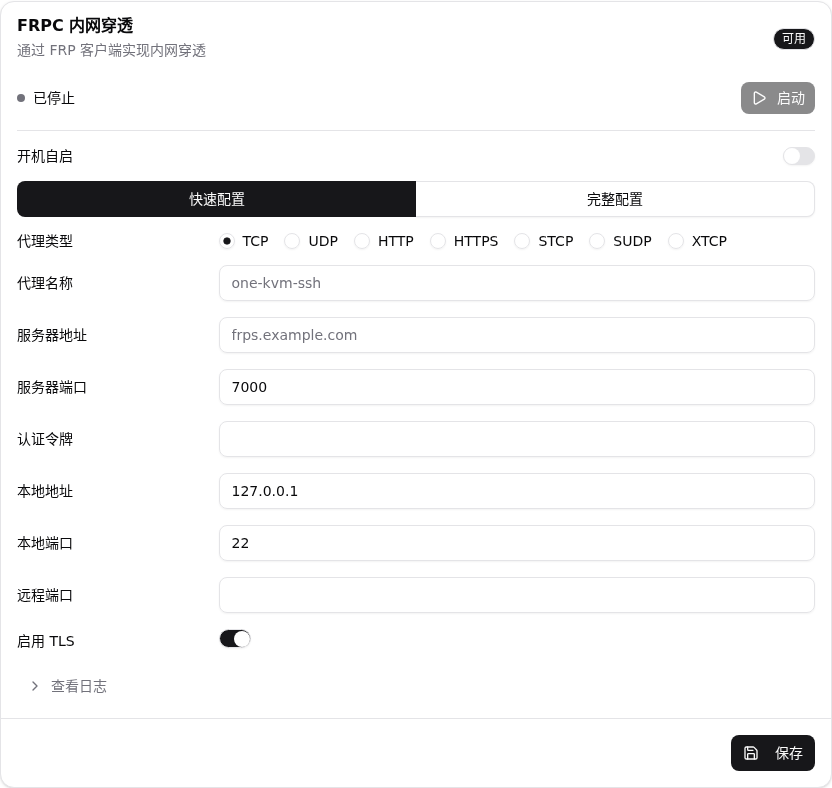
Task: Toggle the 开机自启 switch
Action: coord(799,156)
